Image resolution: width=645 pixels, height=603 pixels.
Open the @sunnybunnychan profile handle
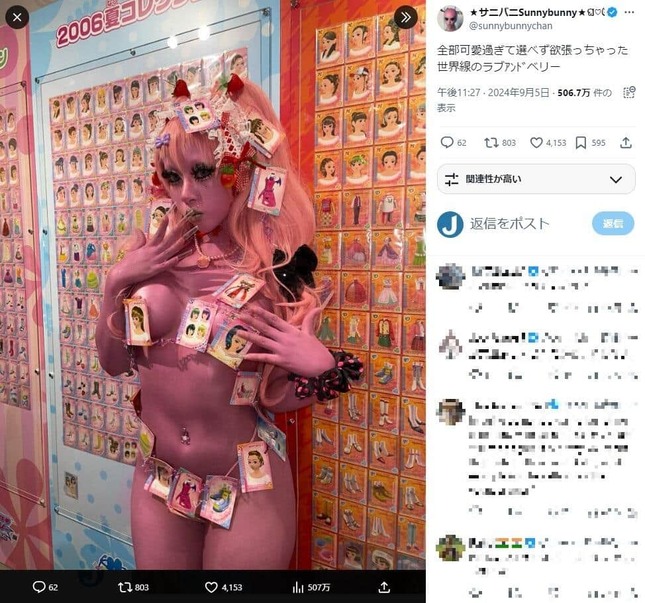coord(510,26)
